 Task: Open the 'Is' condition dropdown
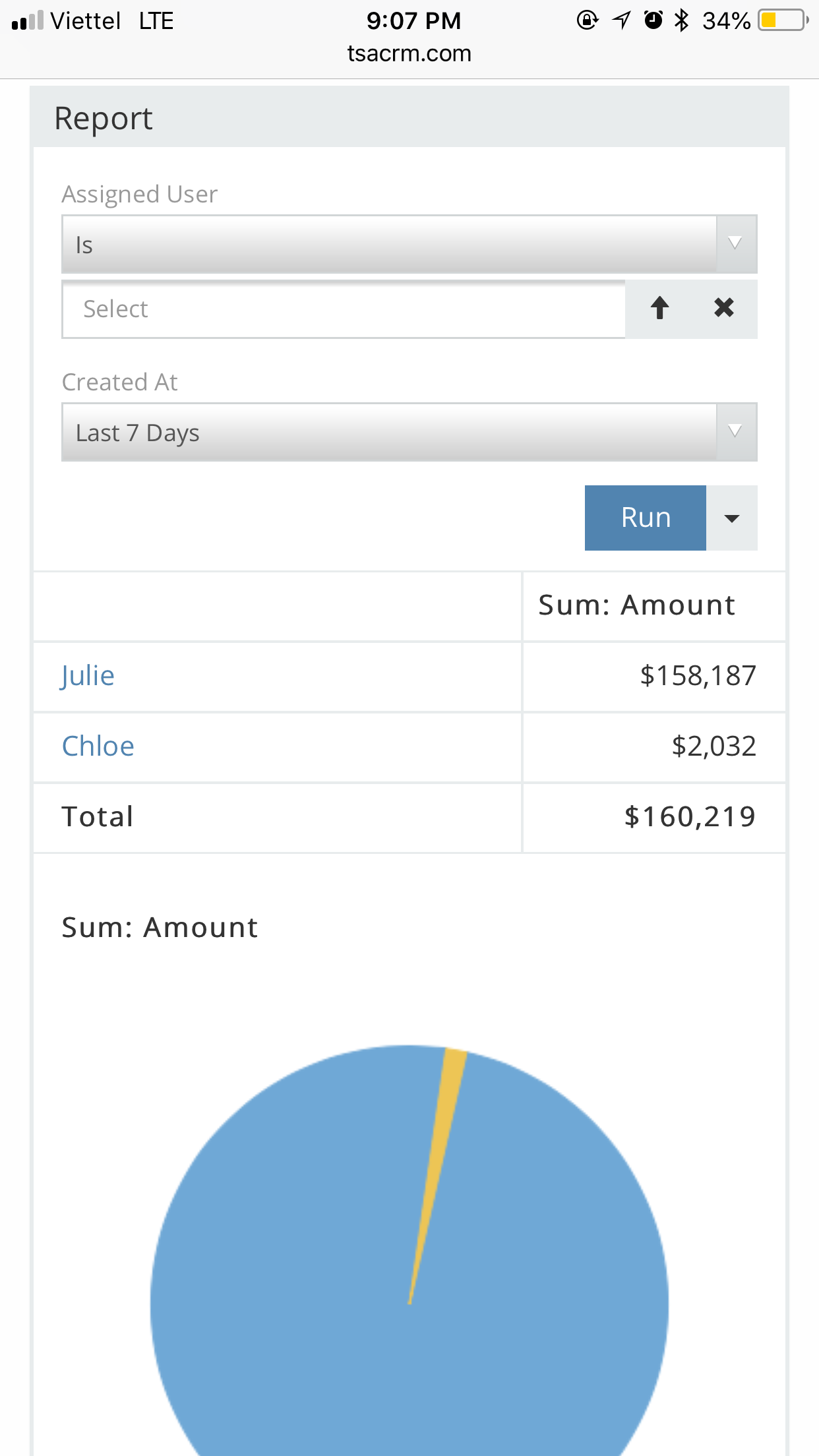[x=409, y=244]
